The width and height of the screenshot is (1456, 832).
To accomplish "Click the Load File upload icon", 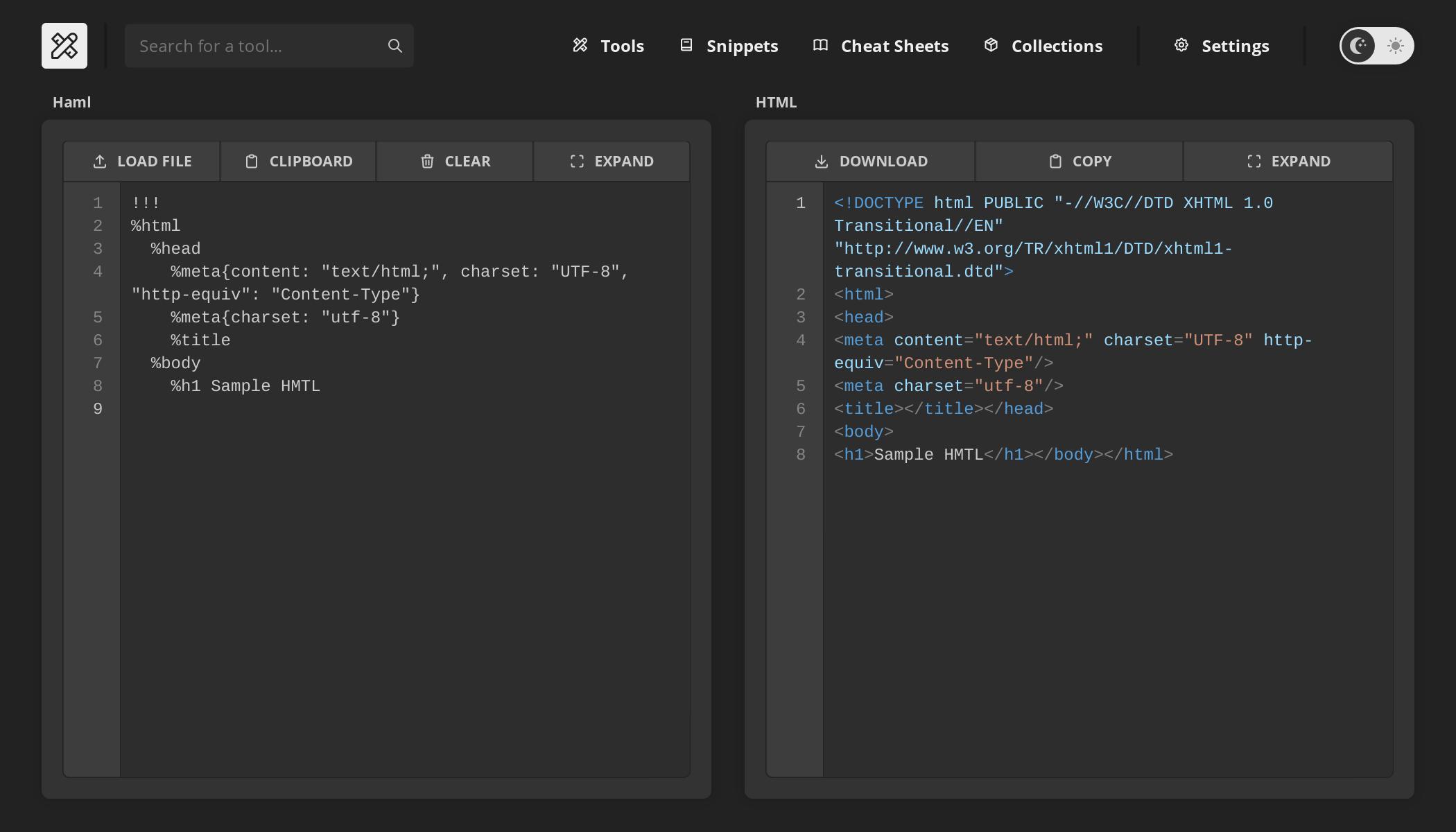I will tap(100, 162).
